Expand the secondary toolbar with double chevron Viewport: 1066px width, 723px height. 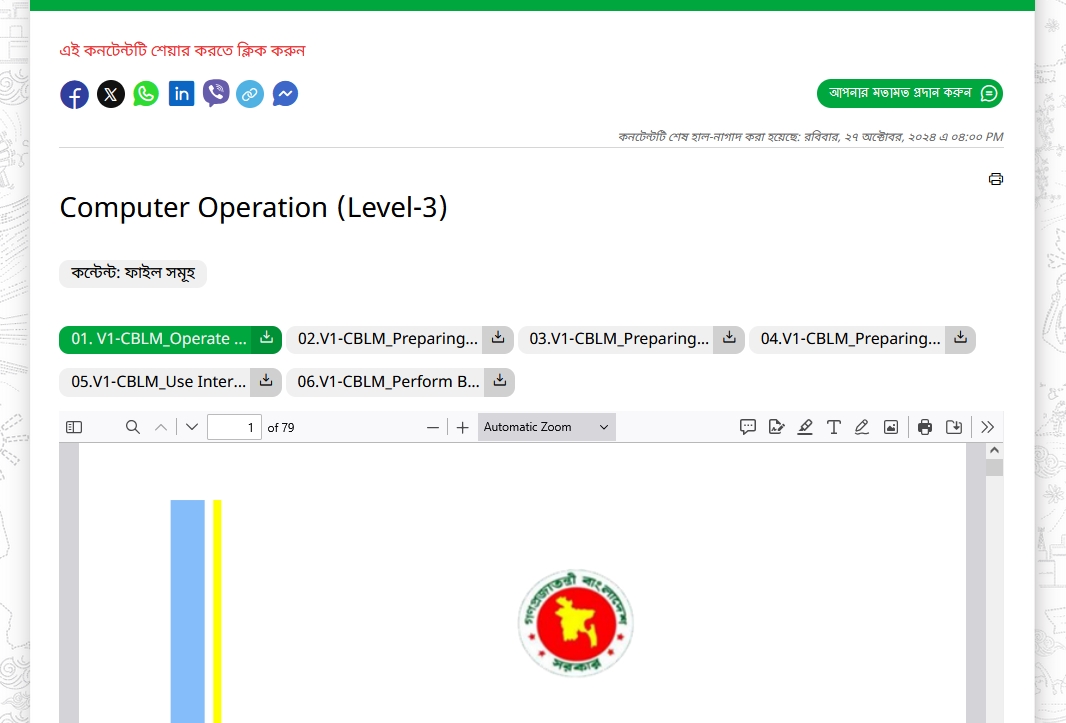(987, 427)
